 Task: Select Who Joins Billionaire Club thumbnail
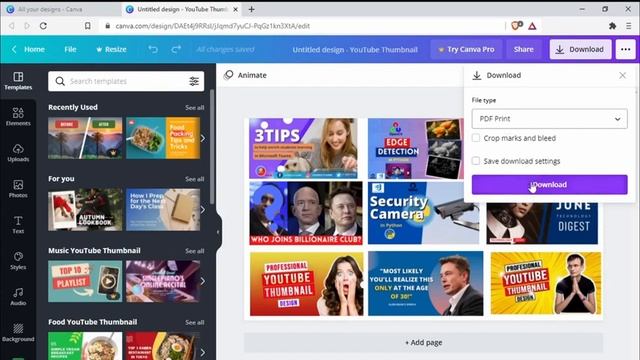[306, 213]
